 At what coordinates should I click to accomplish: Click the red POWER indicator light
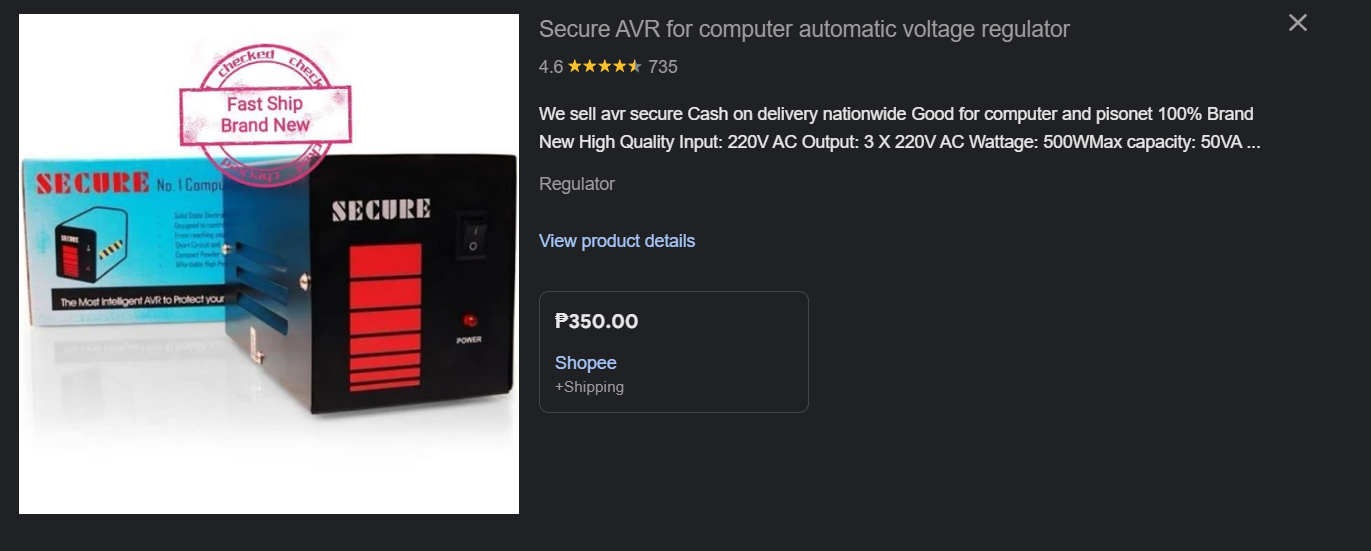468,321
